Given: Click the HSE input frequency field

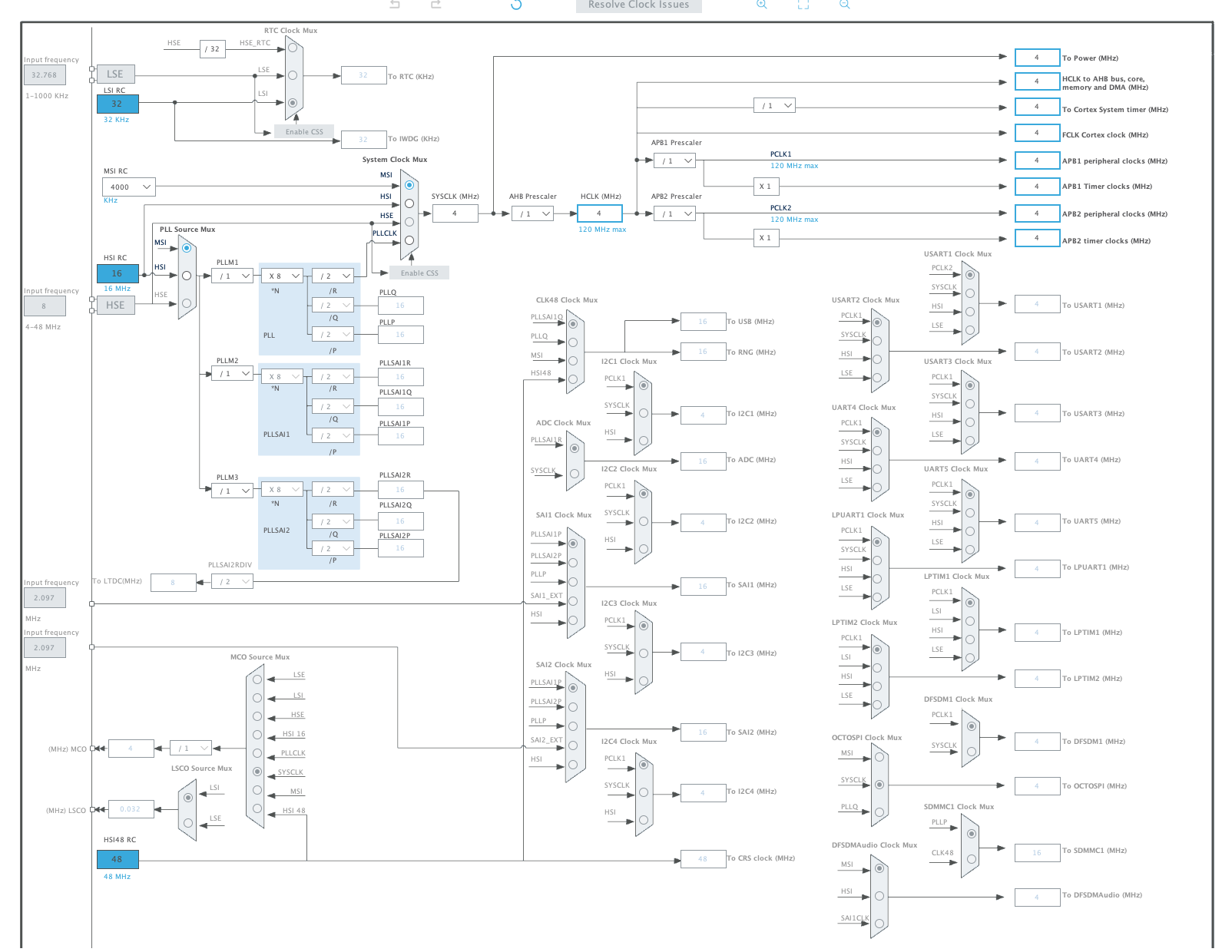Looking at the screenshot, I should [x=45, y=306].
